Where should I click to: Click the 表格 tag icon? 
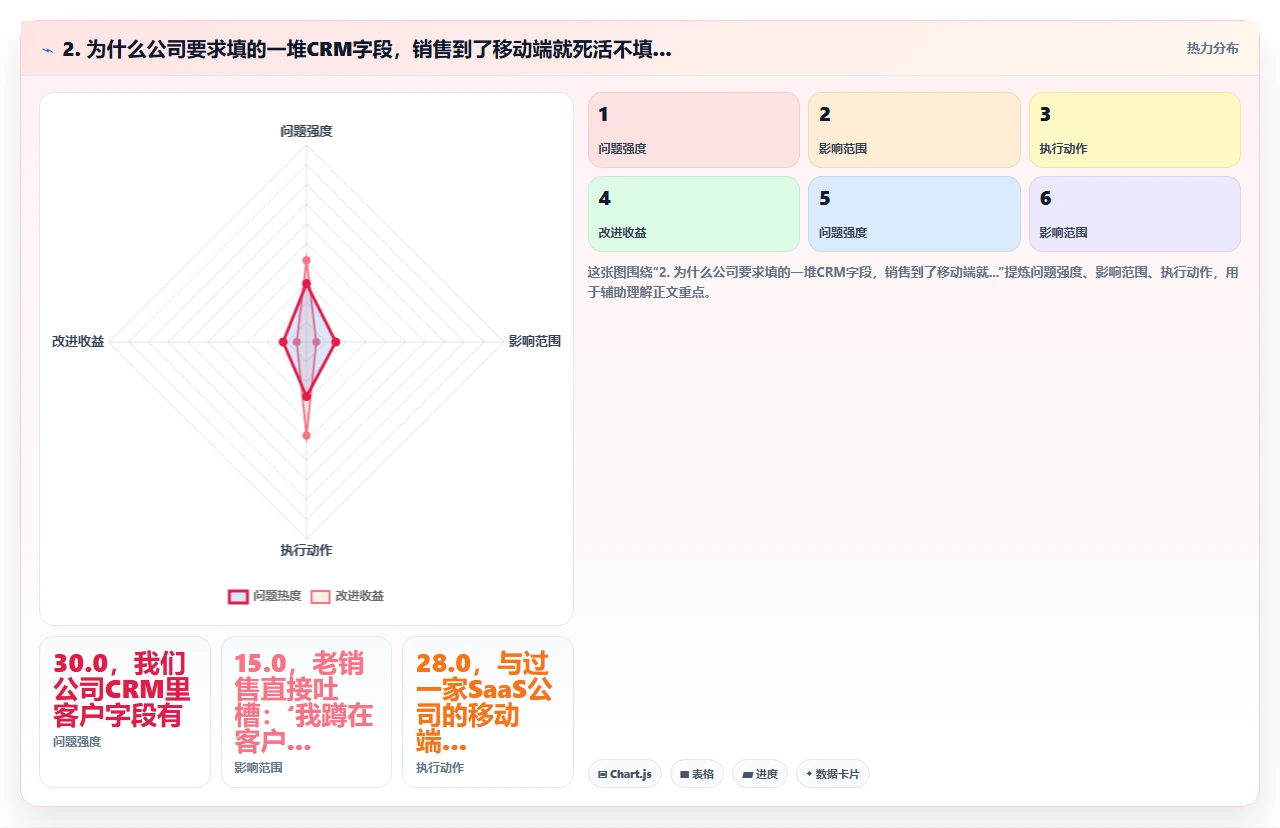(684, 774)
